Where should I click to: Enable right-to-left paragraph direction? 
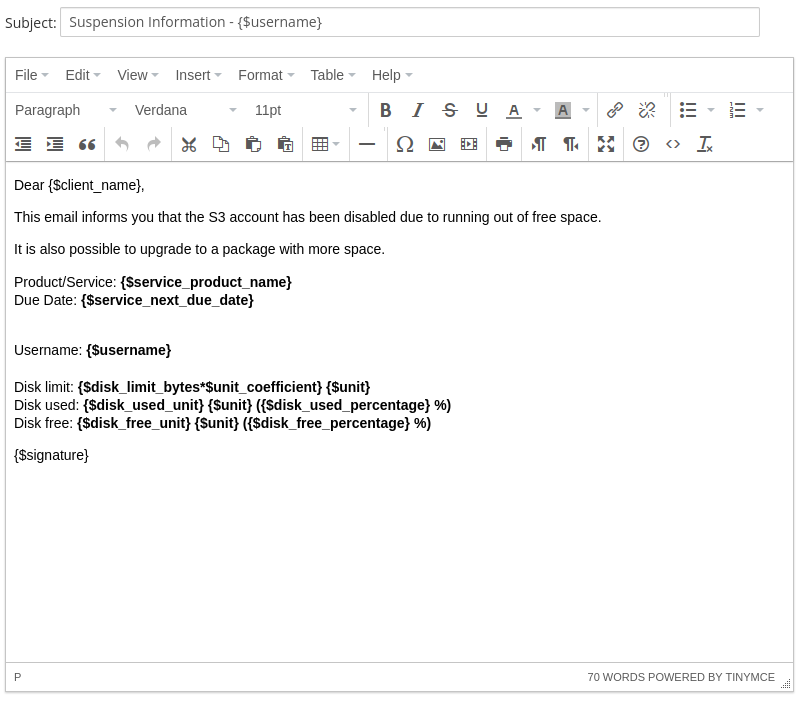(570, 144)
